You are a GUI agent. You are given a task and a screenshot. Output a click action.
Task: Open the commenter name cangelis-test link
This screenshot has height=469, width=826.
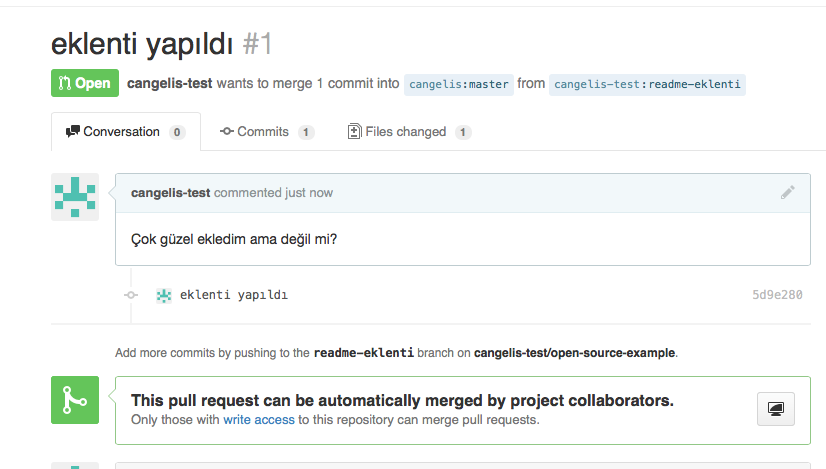pyautogui.click(x=170, y=192)
